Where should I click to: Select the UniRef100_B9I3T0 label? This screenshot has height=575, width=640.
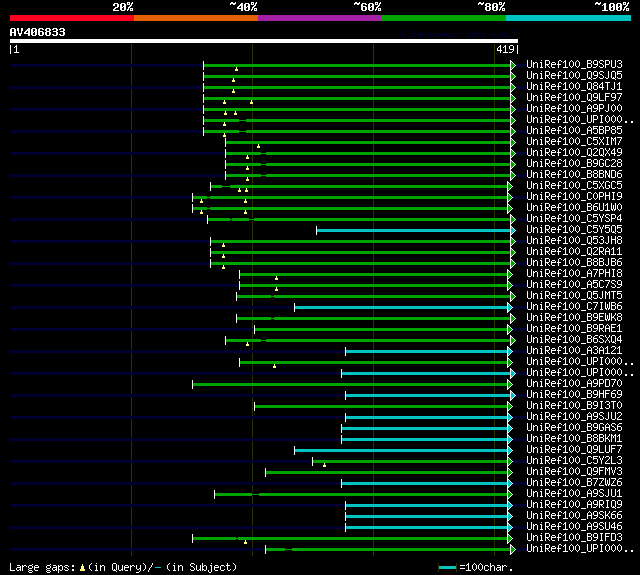tap(574, 405)
